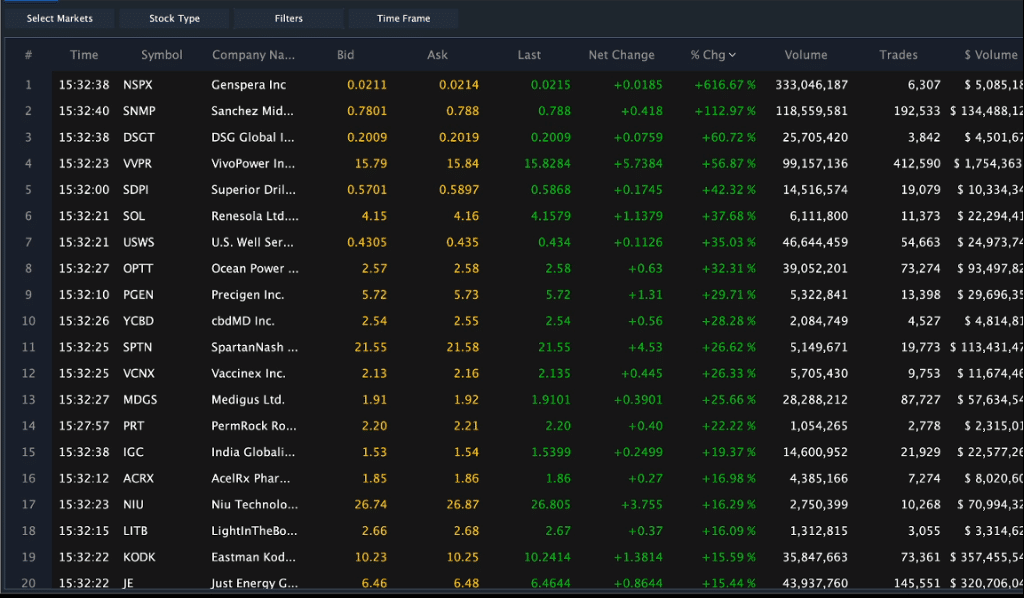Screen dimensions: 1024x598
Task: Sort by the Company Name column header
Action: click(253, 55)
